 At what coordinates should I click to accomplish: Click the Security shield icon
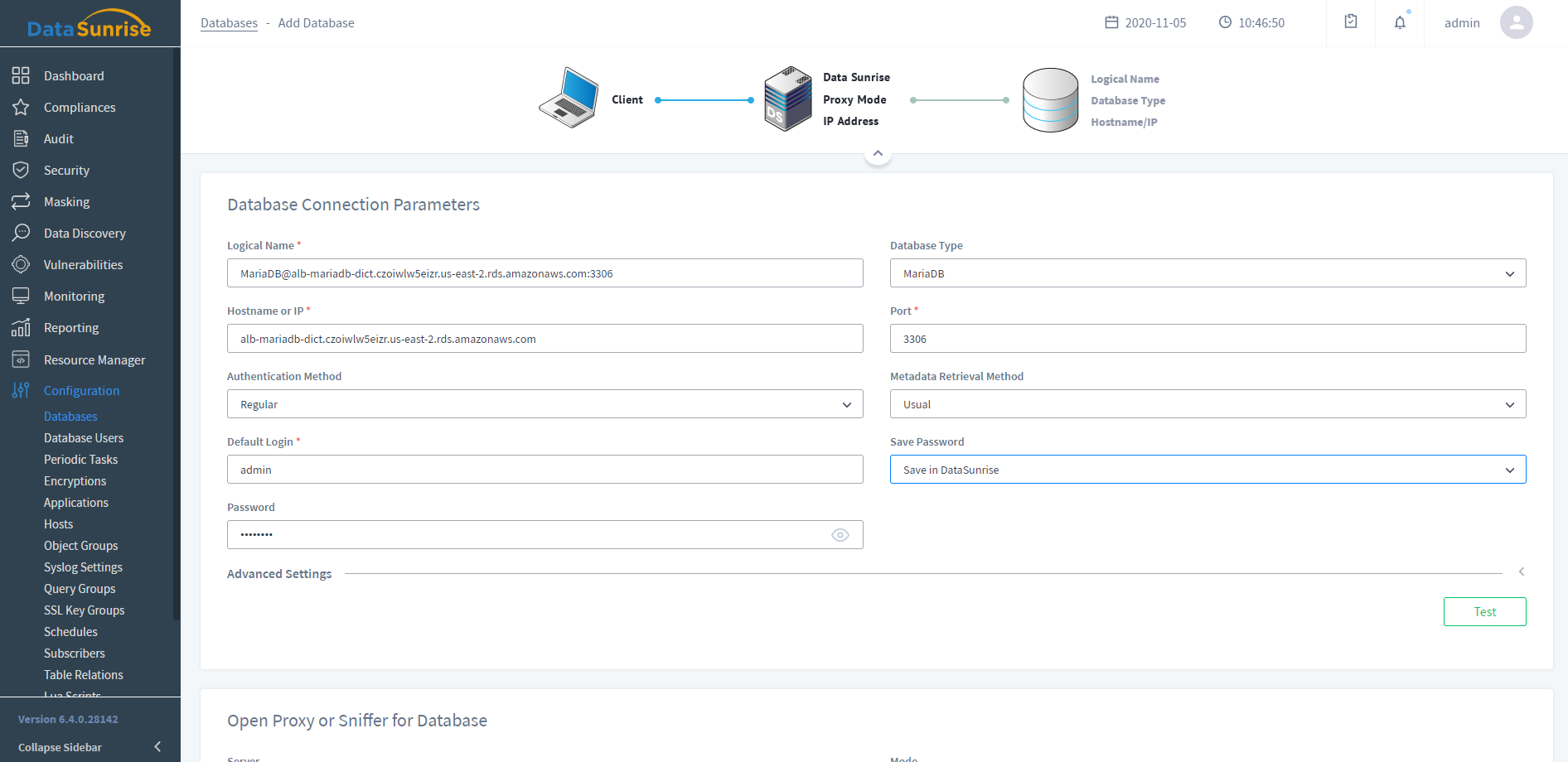tap(21, 171)
